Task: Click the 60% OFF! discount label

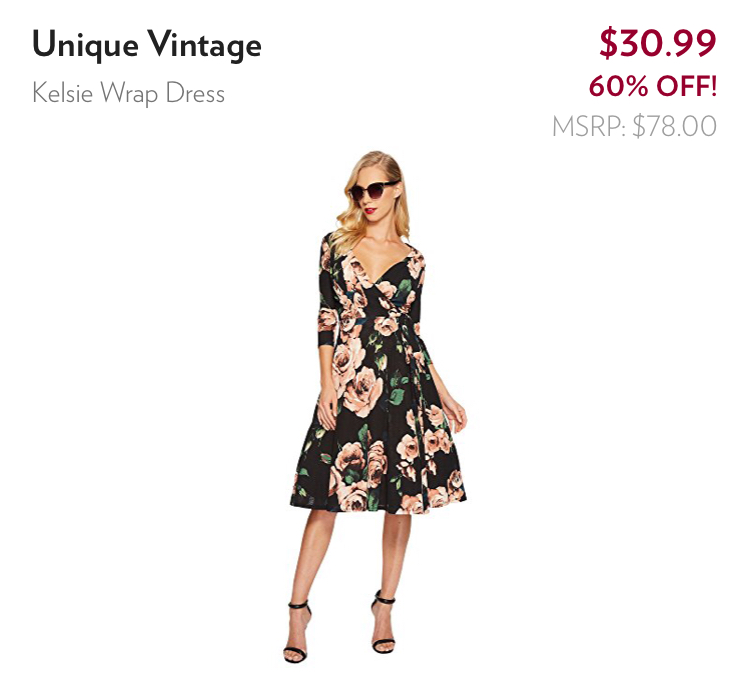Action: [x=652, y=86]
